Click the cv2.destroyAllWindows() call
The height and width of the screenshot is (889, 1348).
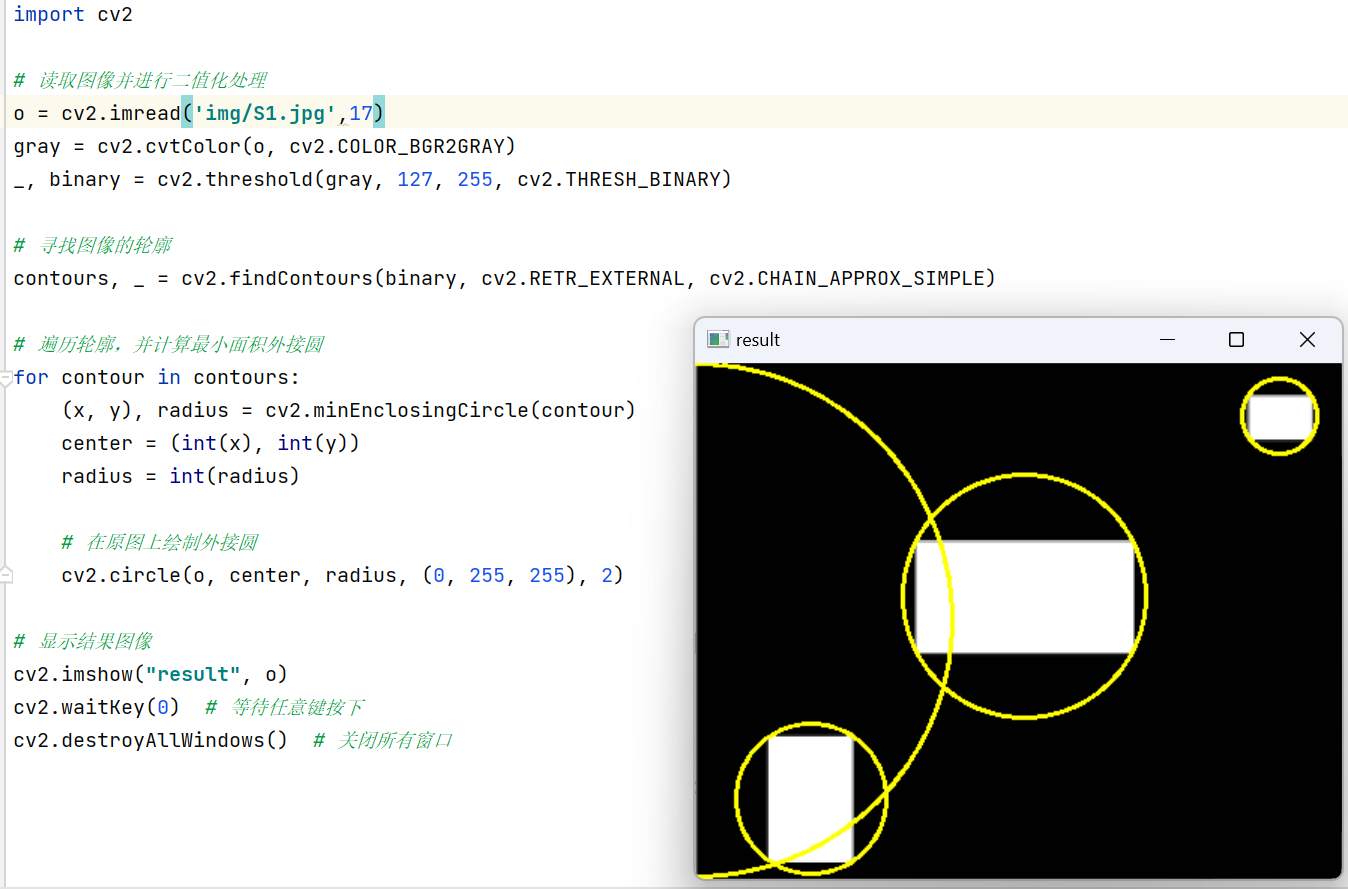tap(151, 740)
